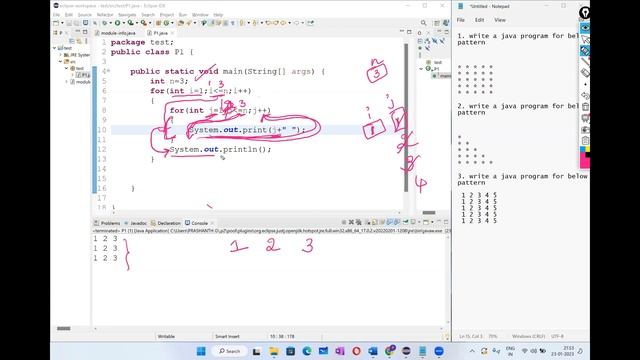Open the Source menu in Eclipse
640x360 pixels.
[x=84, y=15]
